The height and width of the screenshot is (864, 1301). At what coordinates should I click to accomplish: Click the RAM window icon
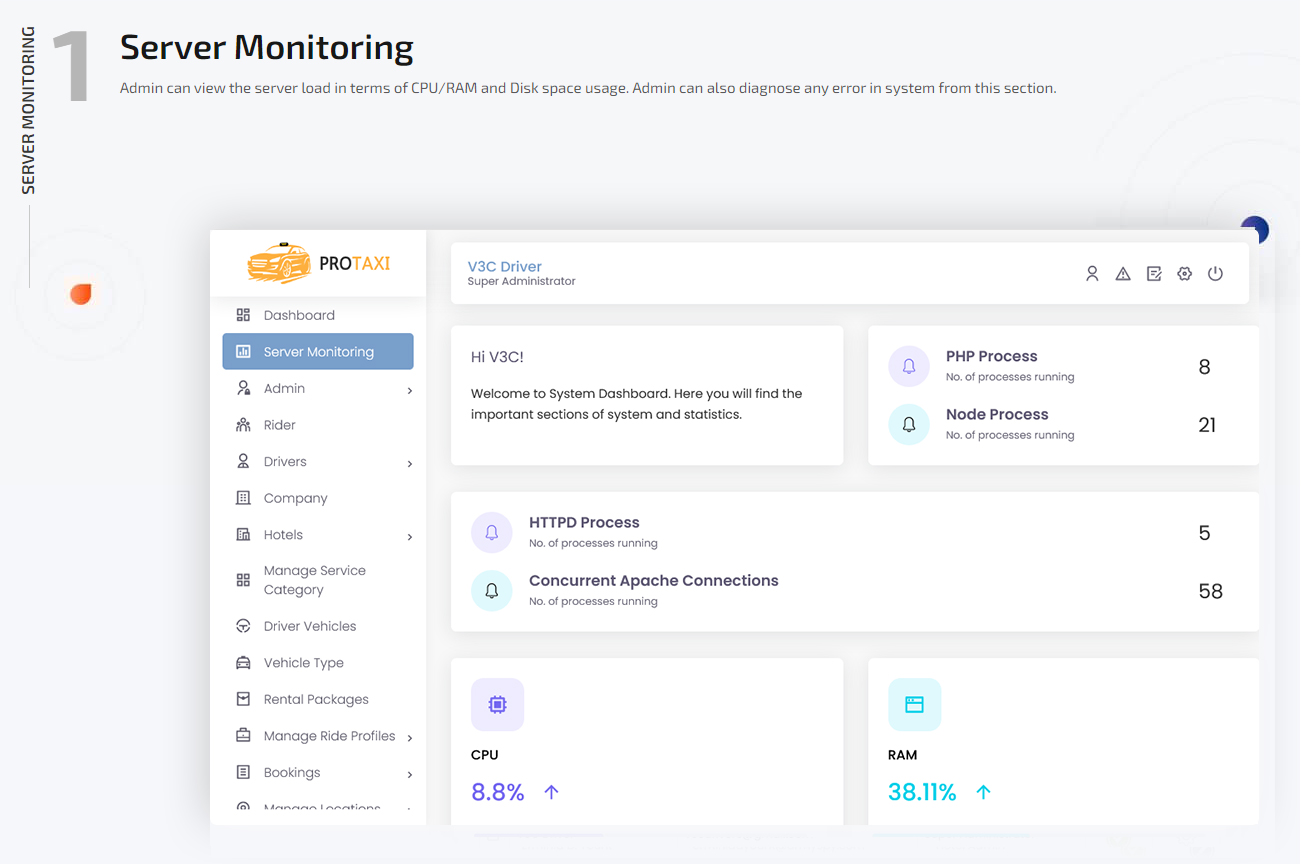click(914, 705)
